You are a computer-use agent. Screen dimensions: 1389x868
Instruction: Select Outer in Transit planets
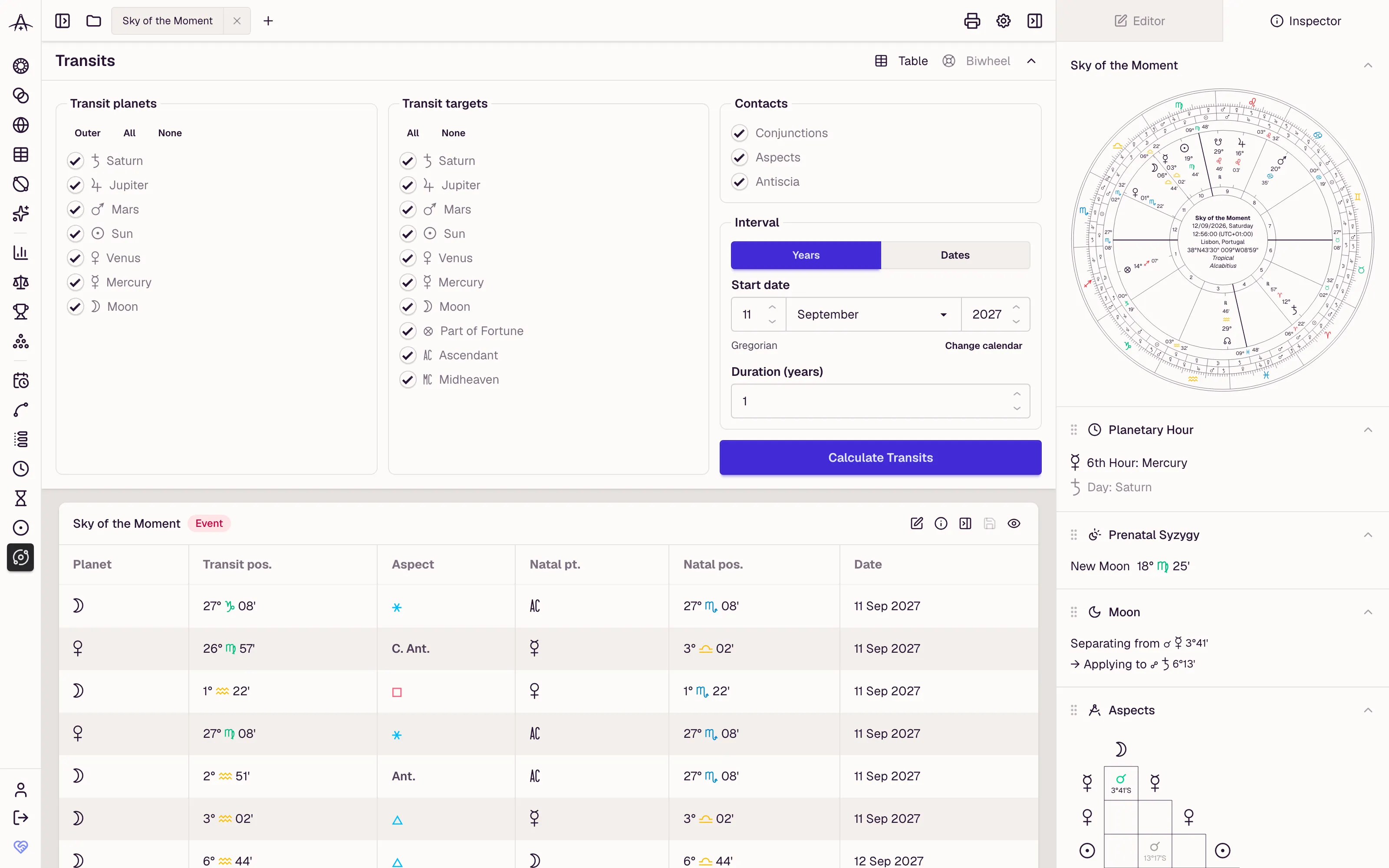coord(87,133)
